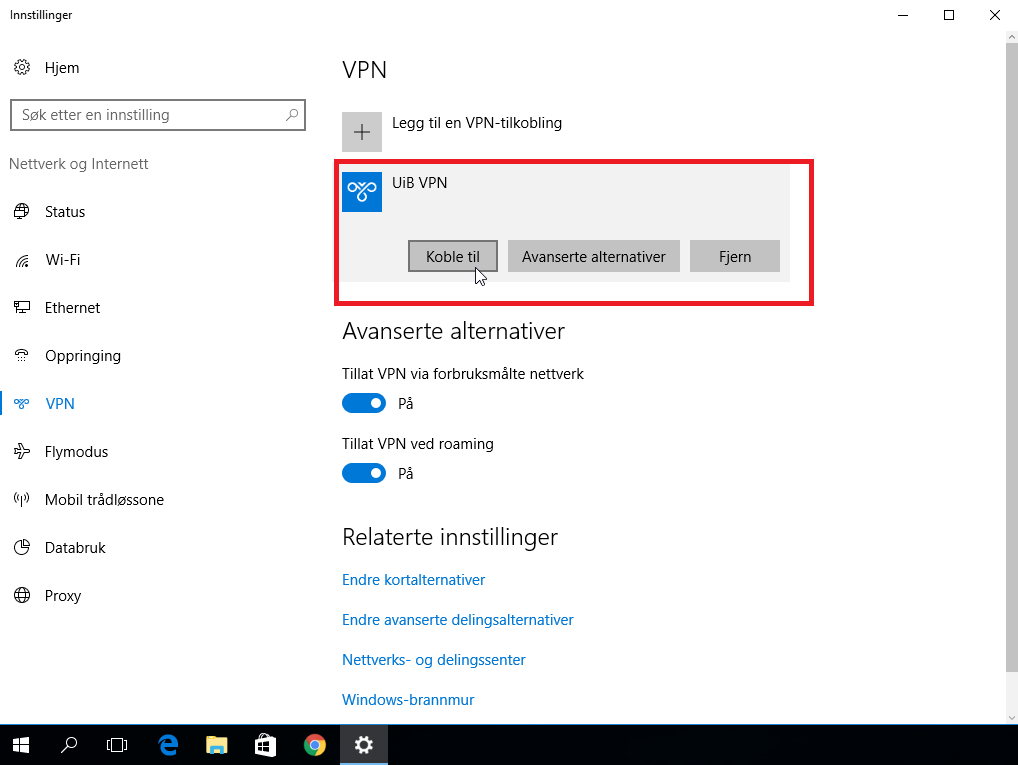
Task: Open File Explorer from taskbar
Action: (217, 744)
